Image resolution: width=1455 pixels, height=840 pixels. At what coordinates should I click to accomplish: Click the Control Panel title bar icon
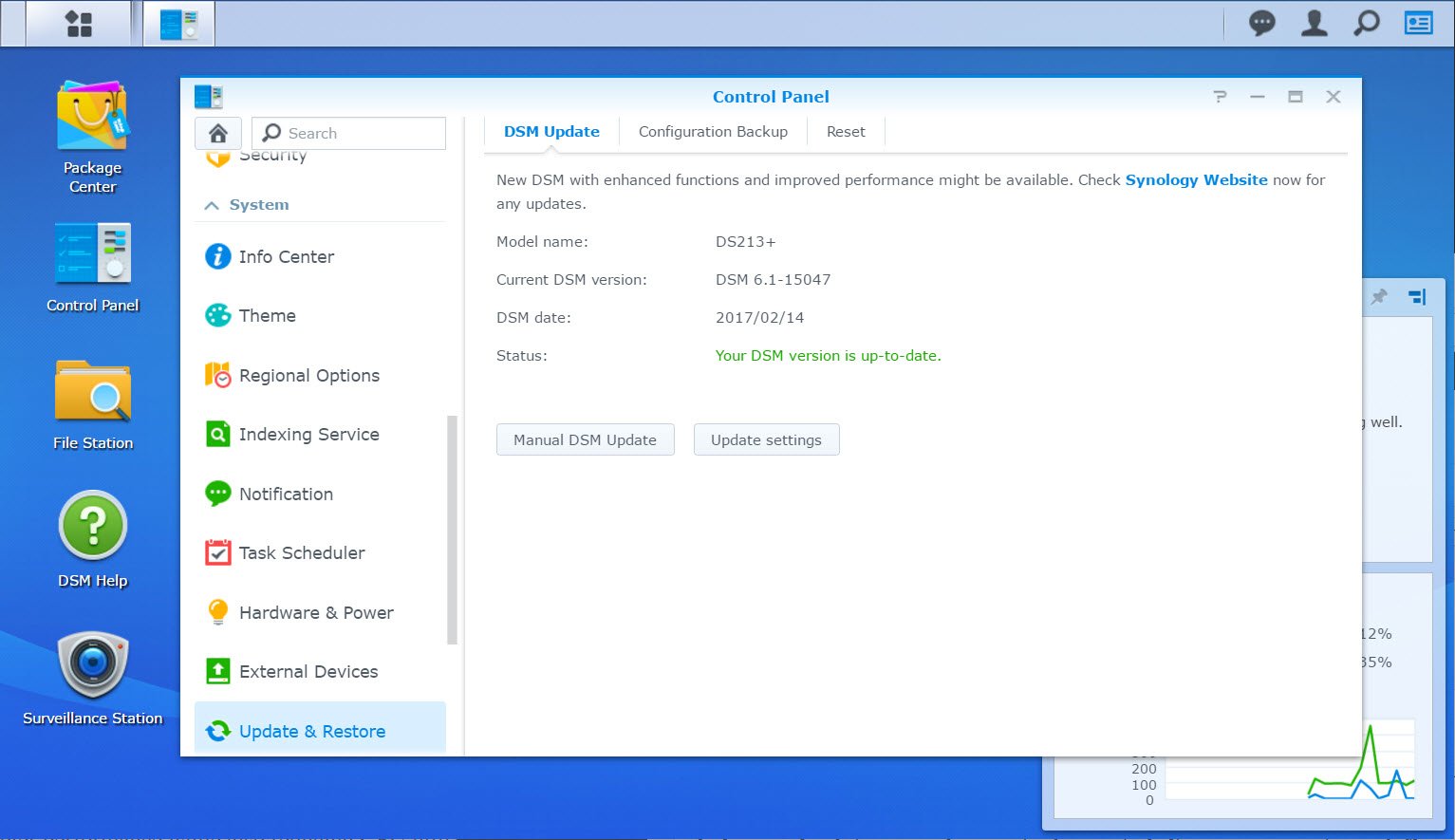coord(208,97)
